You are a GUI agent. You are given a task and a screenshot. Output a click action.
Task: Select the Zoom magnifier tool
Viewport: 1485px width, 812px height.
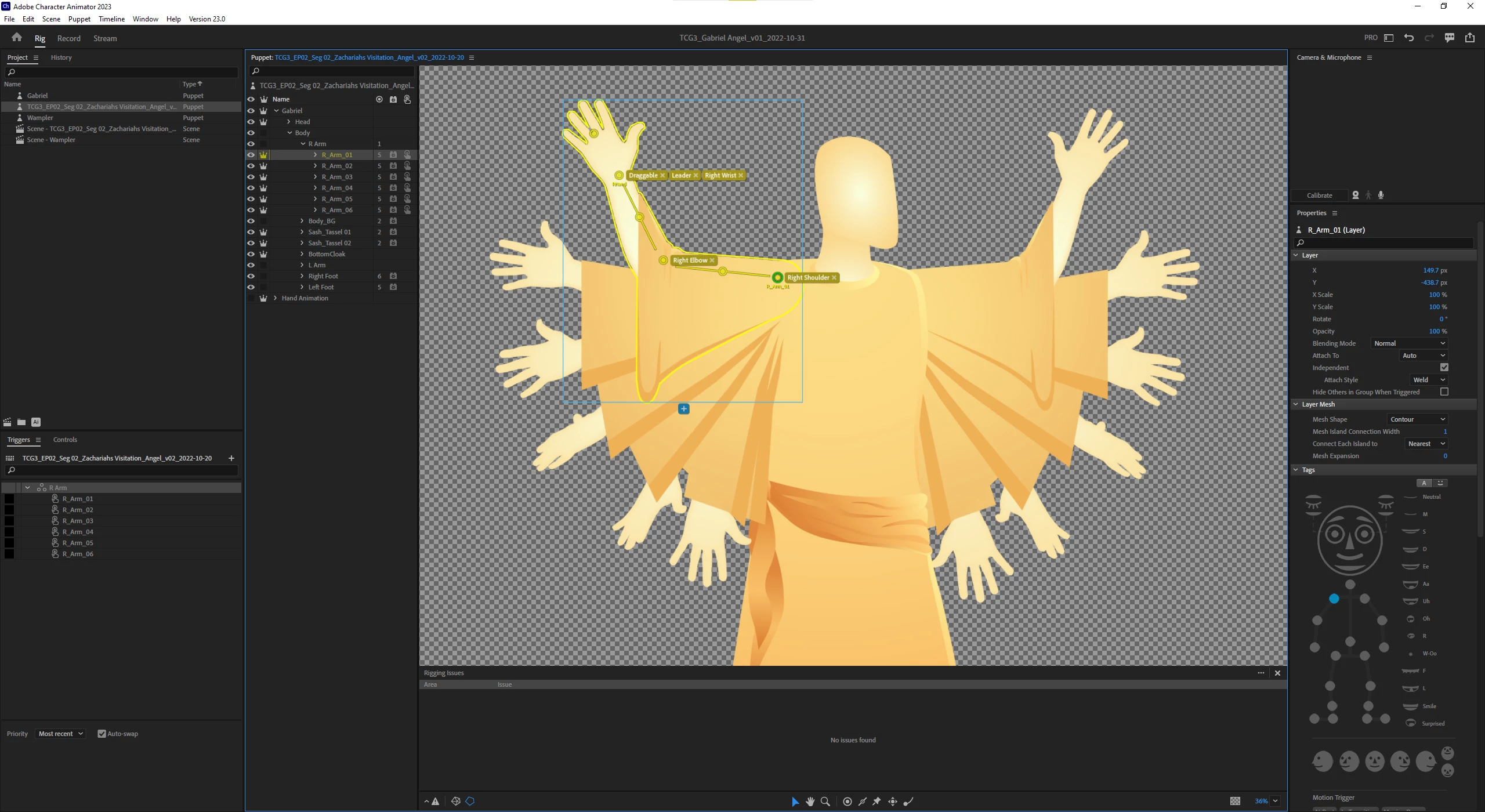(825, 802)
